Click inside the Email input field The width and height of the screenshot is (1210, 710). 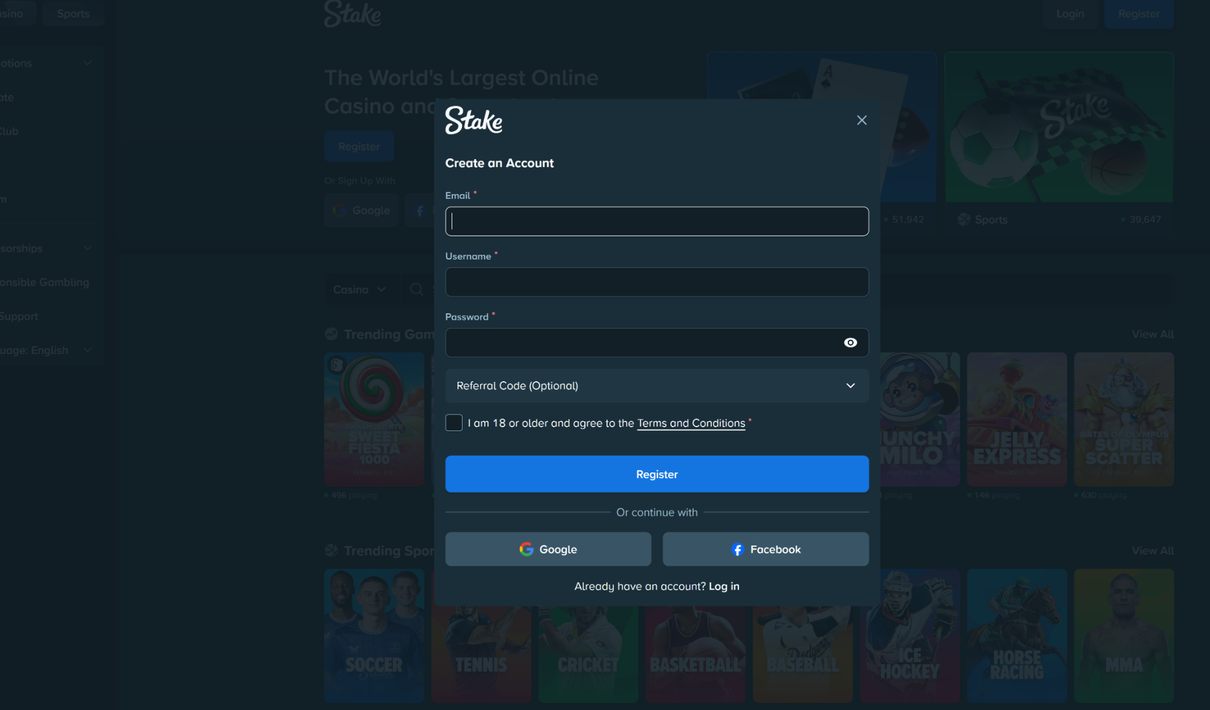point(657,221)
